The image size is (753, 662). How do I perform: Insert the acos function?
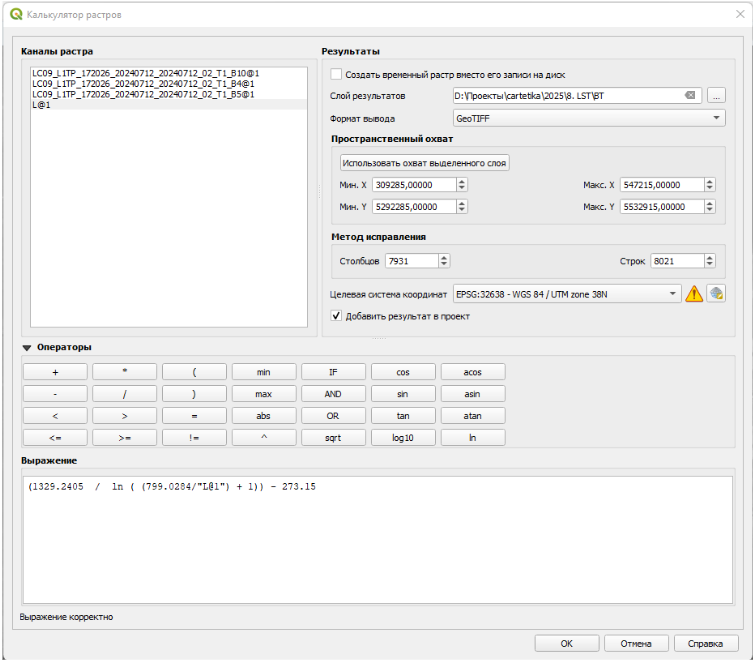tap(473, 372)
